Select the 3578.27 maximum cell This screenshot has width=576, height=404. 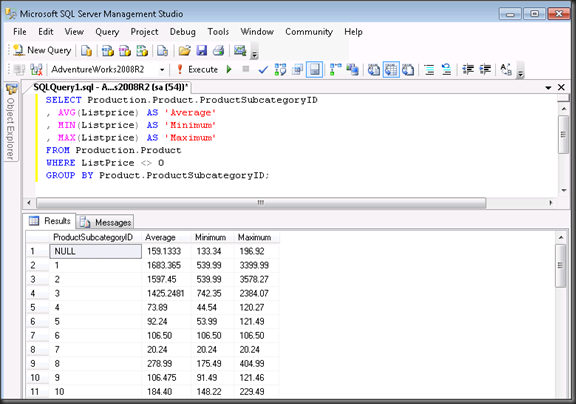click(256, 279)
